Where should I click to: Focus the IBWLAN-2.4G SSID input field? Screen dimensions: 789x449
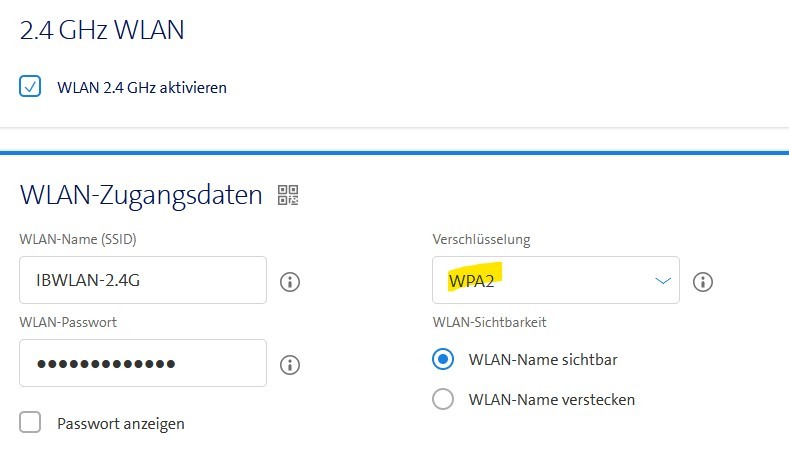tap(142, 280)
